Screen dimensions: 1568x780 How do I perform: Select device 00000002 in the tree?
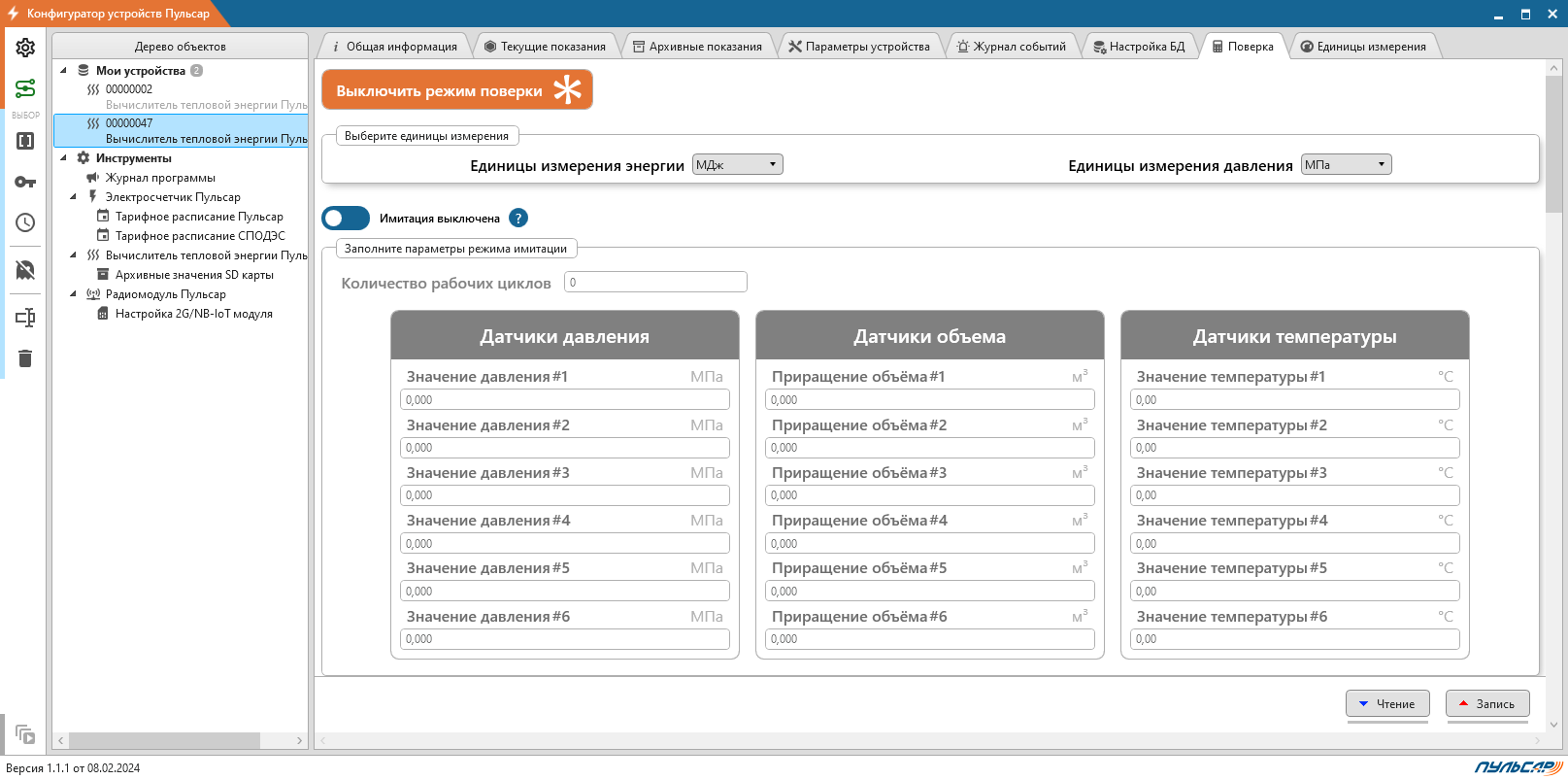click(182, 97)
